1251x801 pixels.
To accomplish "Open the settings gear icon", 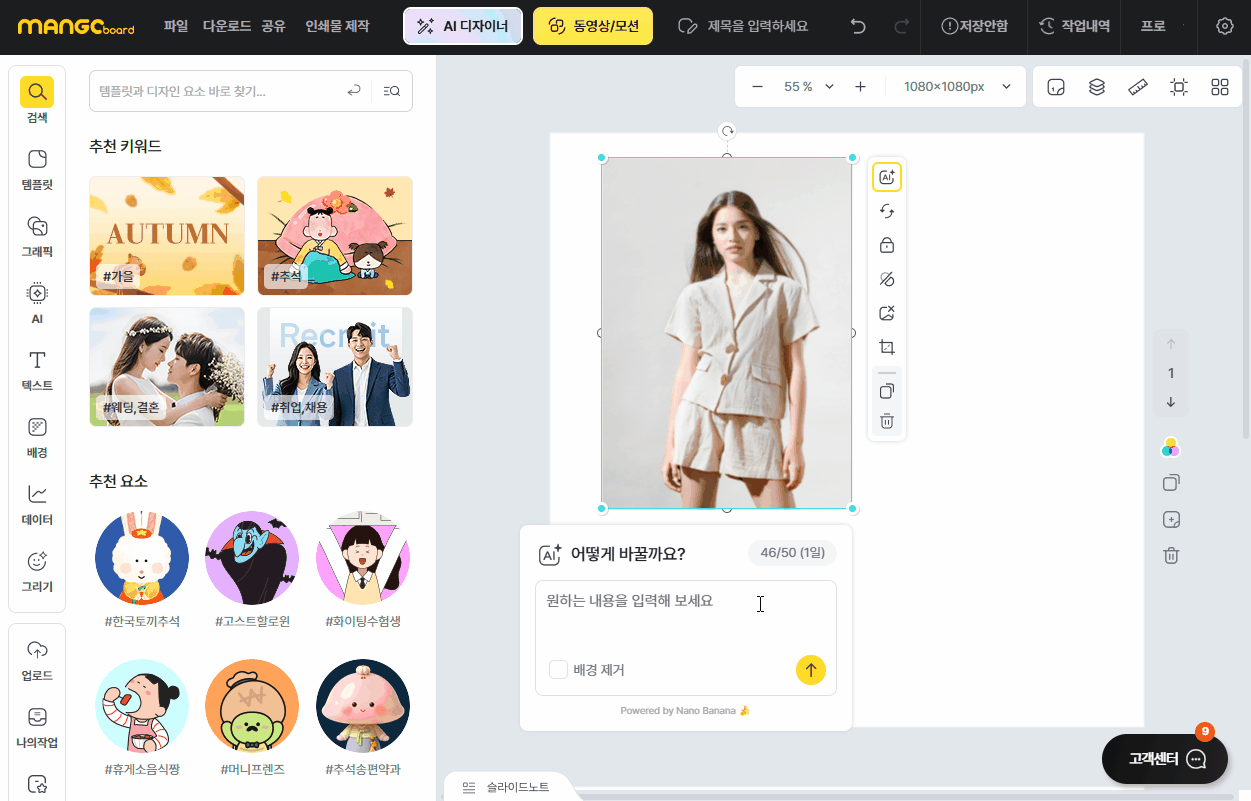I will (1224, 26).
